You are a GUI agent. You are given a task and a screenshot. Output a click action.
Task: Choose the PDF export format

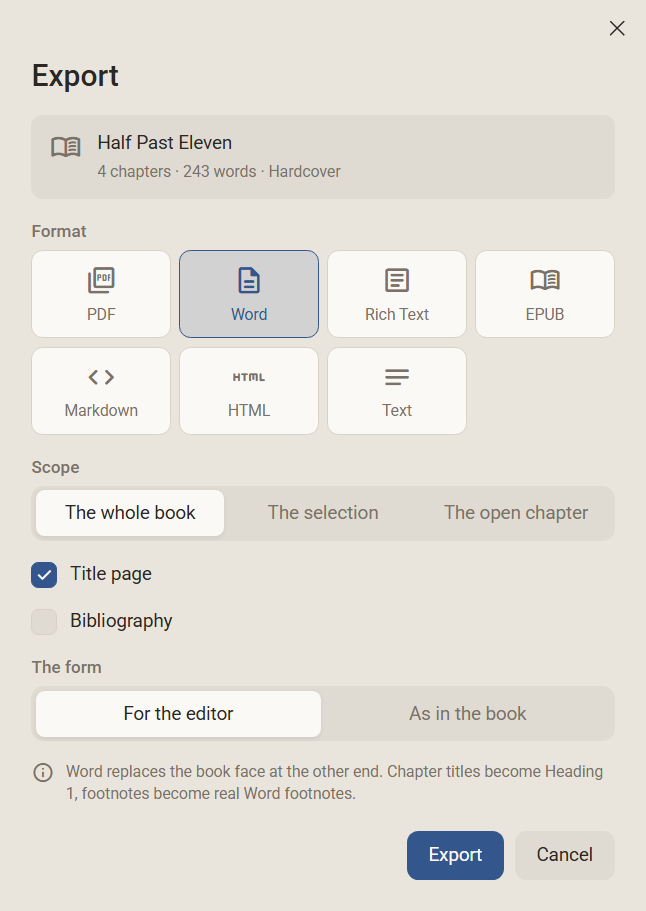(101, 294)
